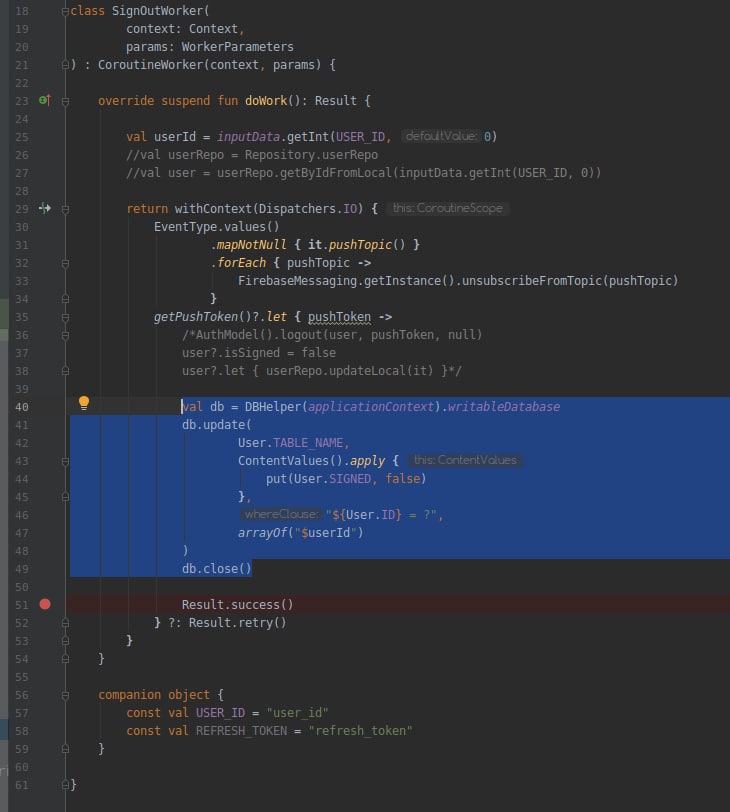730x812 pixels.
Task: Collapse the class SignOutWorker fold marker on line 18
Action: click(x=65, y=11)
